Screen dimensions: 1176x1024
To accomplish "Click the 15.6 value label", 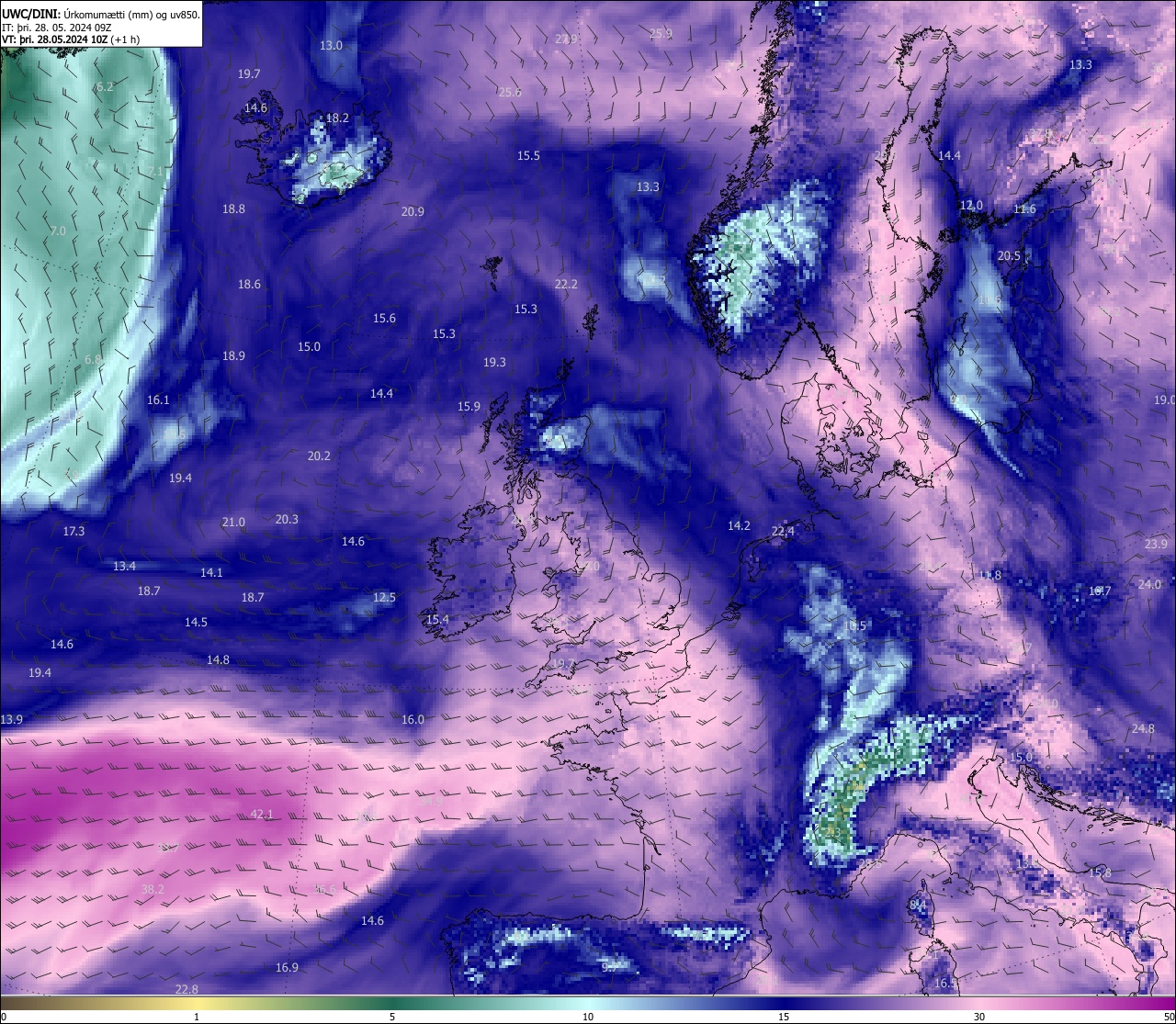I will tap(384, 318).
